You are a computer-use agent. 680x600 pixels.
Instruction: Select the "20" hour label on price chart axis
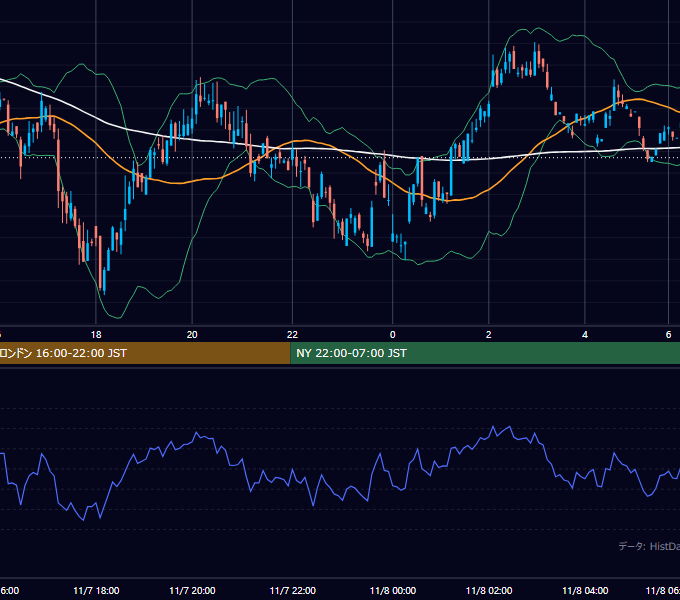tap(192, 335)
